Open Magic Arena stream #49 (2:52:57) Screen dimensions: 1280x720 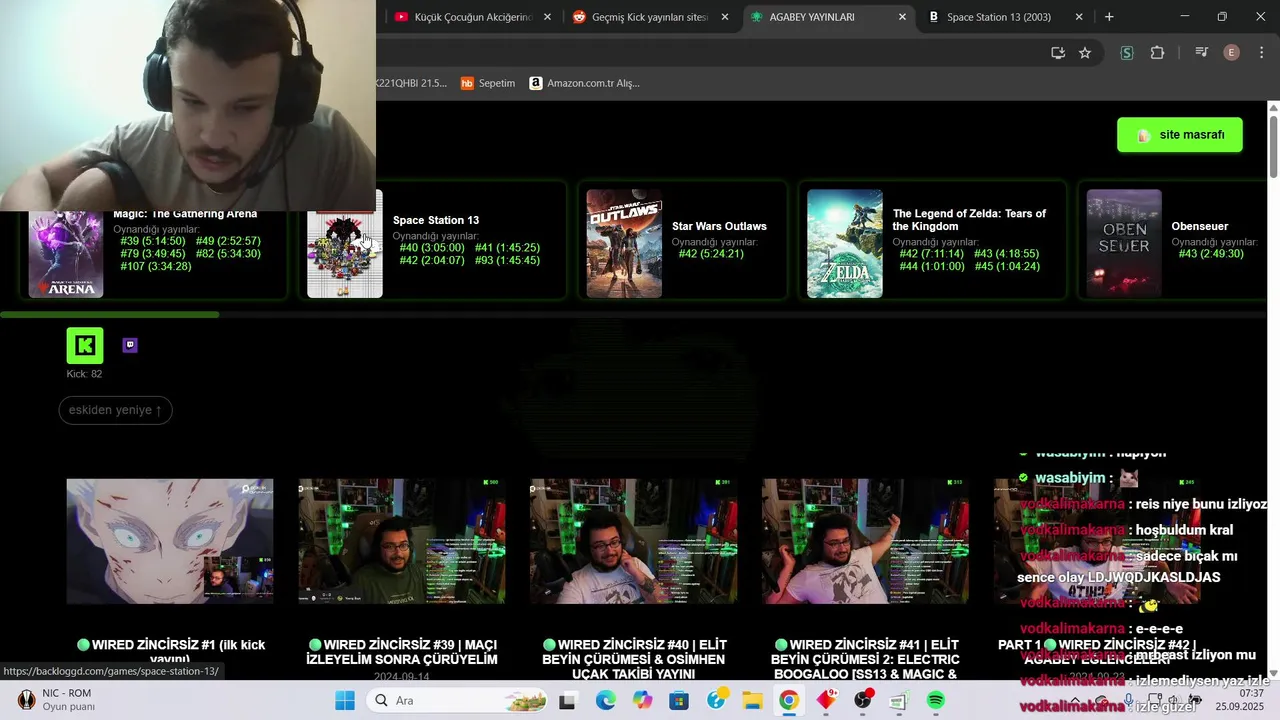228,241
